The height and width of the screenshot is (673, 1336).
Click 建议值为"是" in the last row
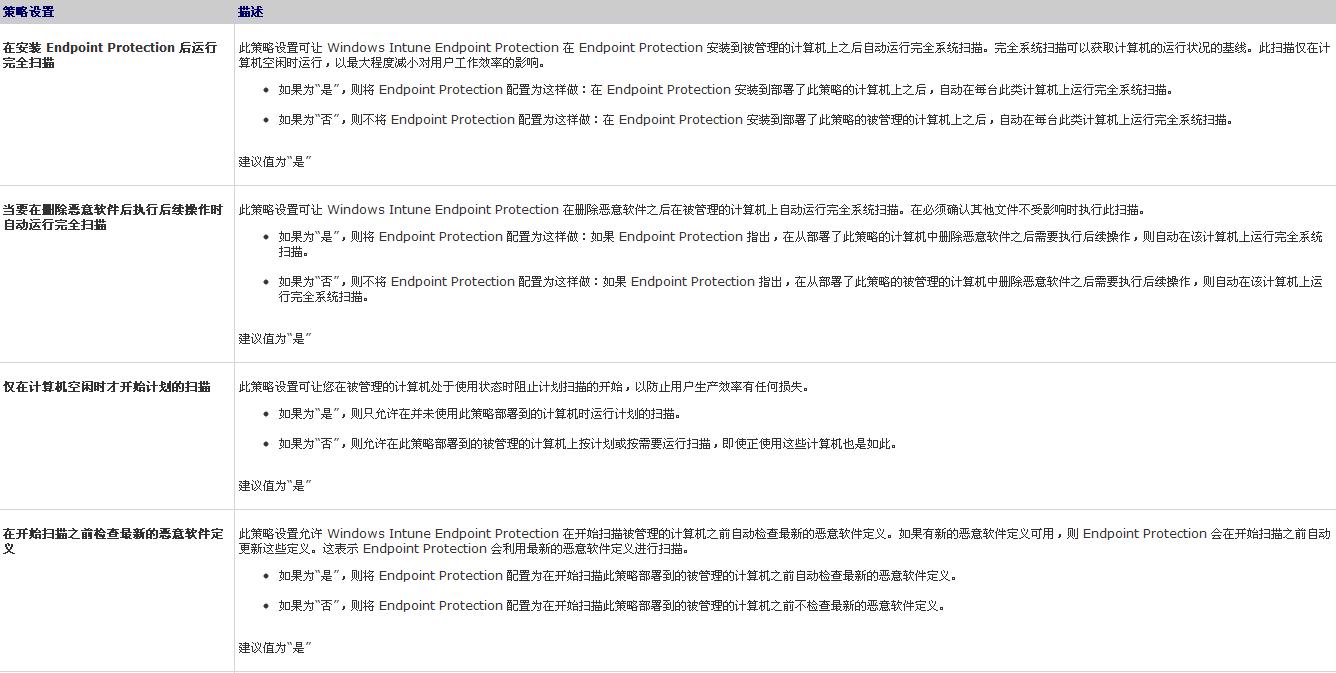275,648
